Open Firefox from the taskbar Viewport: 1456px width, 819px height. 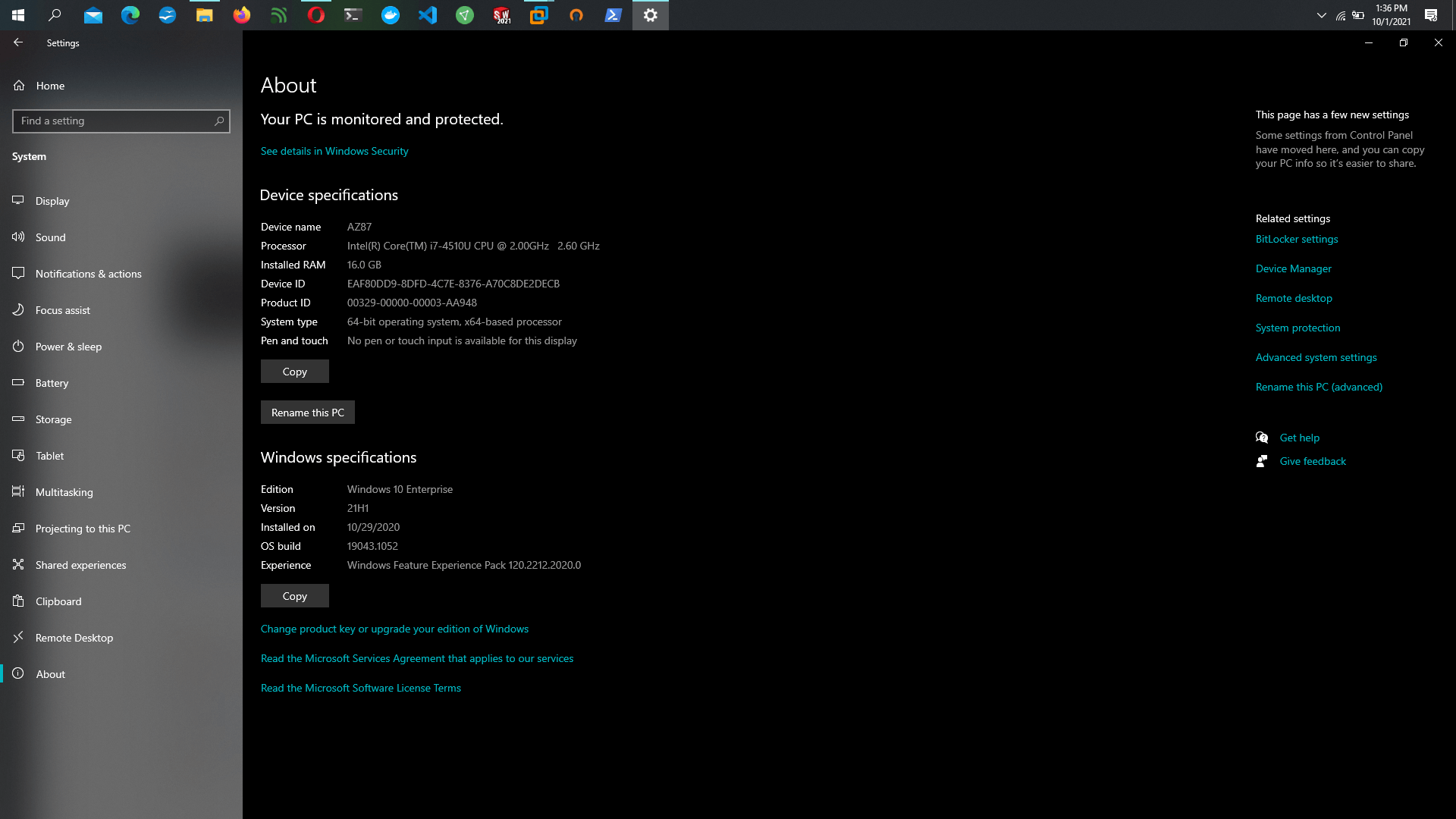(242, 15)
